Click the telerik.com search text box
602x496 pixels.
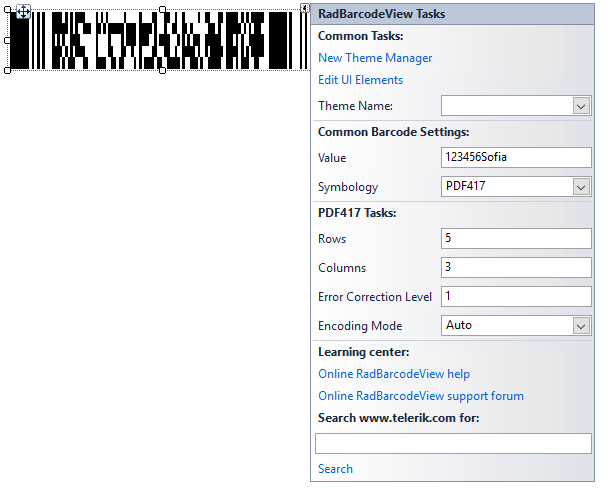(453, 444)
